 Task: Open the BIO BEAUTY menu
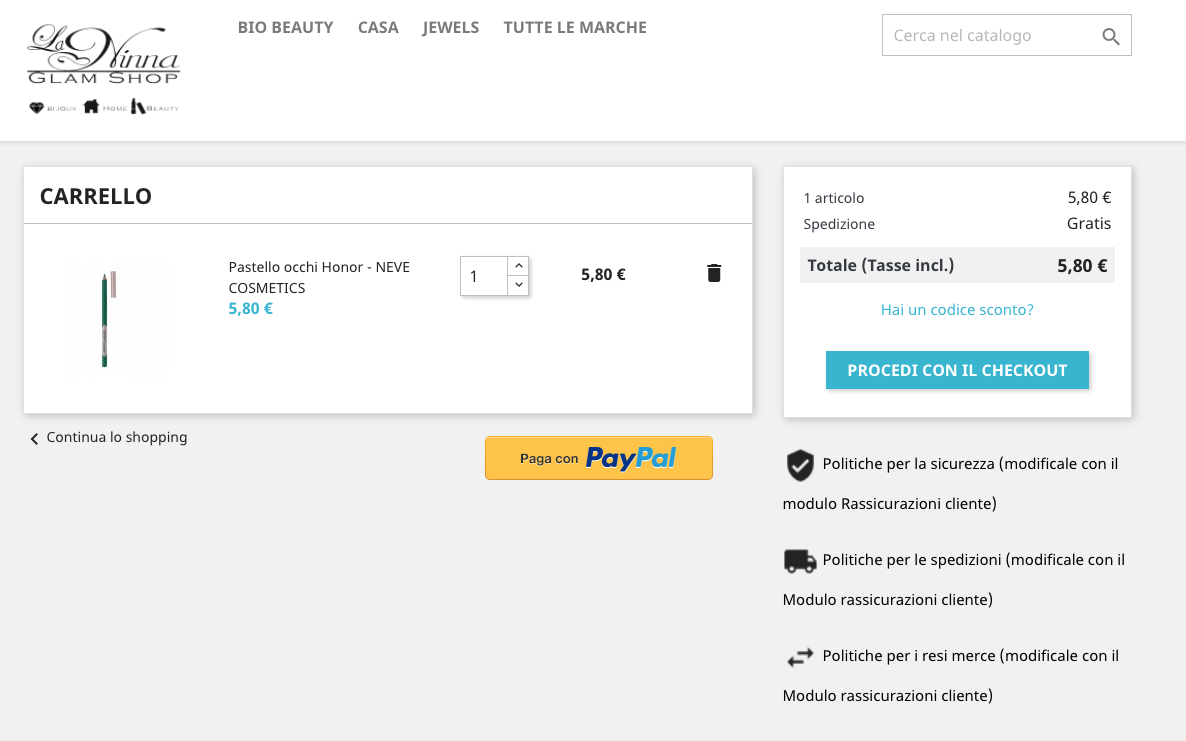tap(285, 27)
